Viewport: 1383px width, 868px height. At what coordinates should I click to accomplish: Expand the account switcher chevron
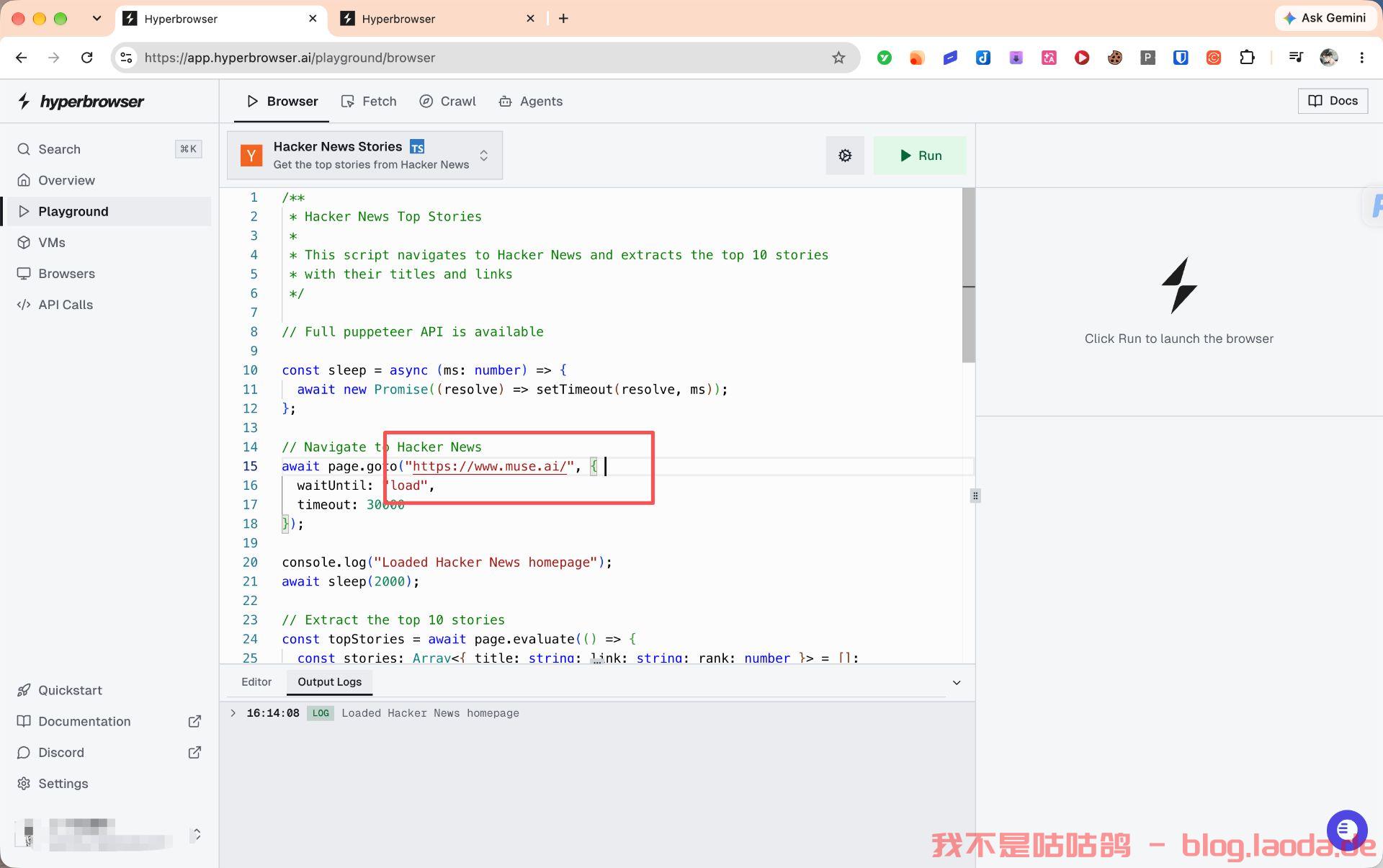[x=197, y=834]
